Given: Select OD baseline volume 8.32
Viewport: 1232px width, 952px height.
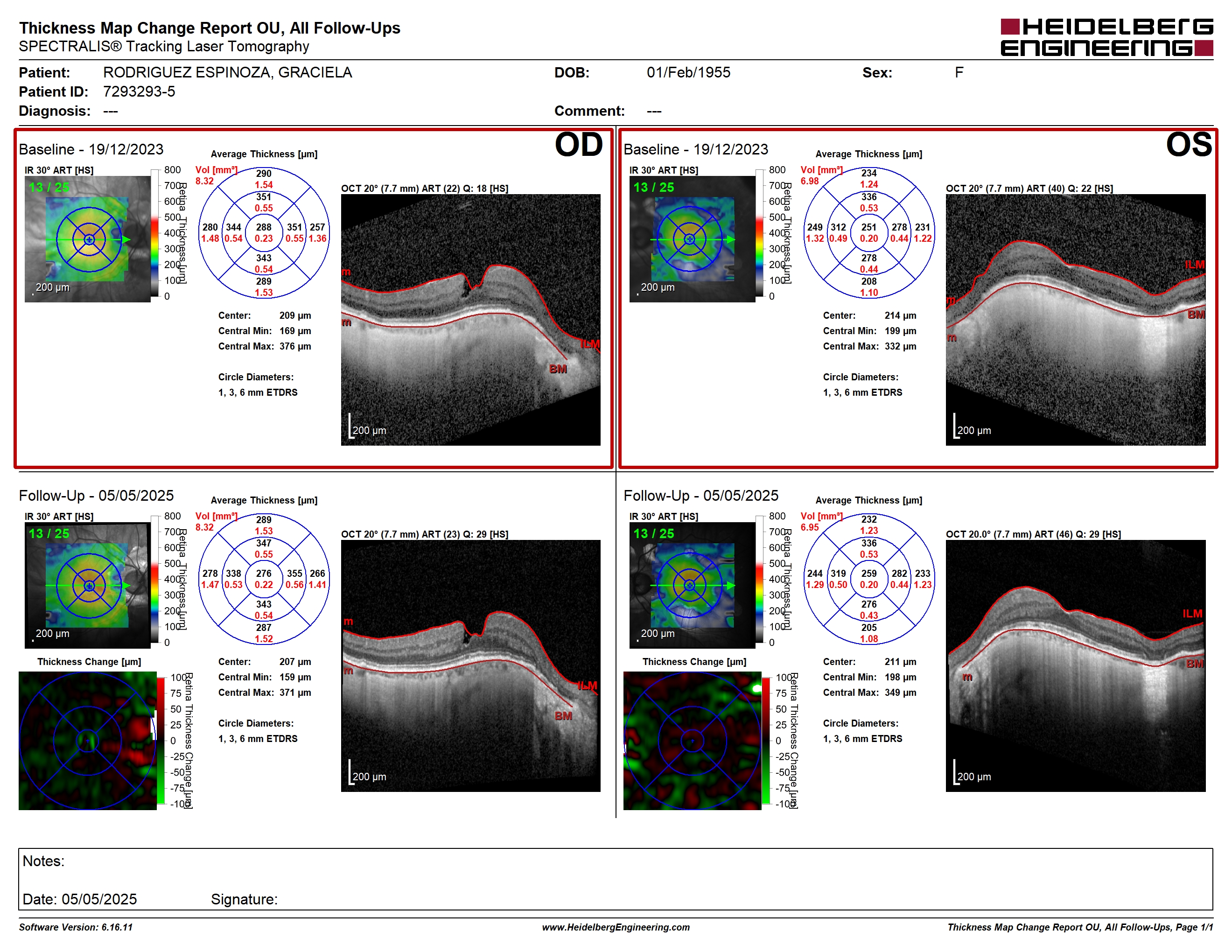Looking at the screenshot, I should [204, 181].
